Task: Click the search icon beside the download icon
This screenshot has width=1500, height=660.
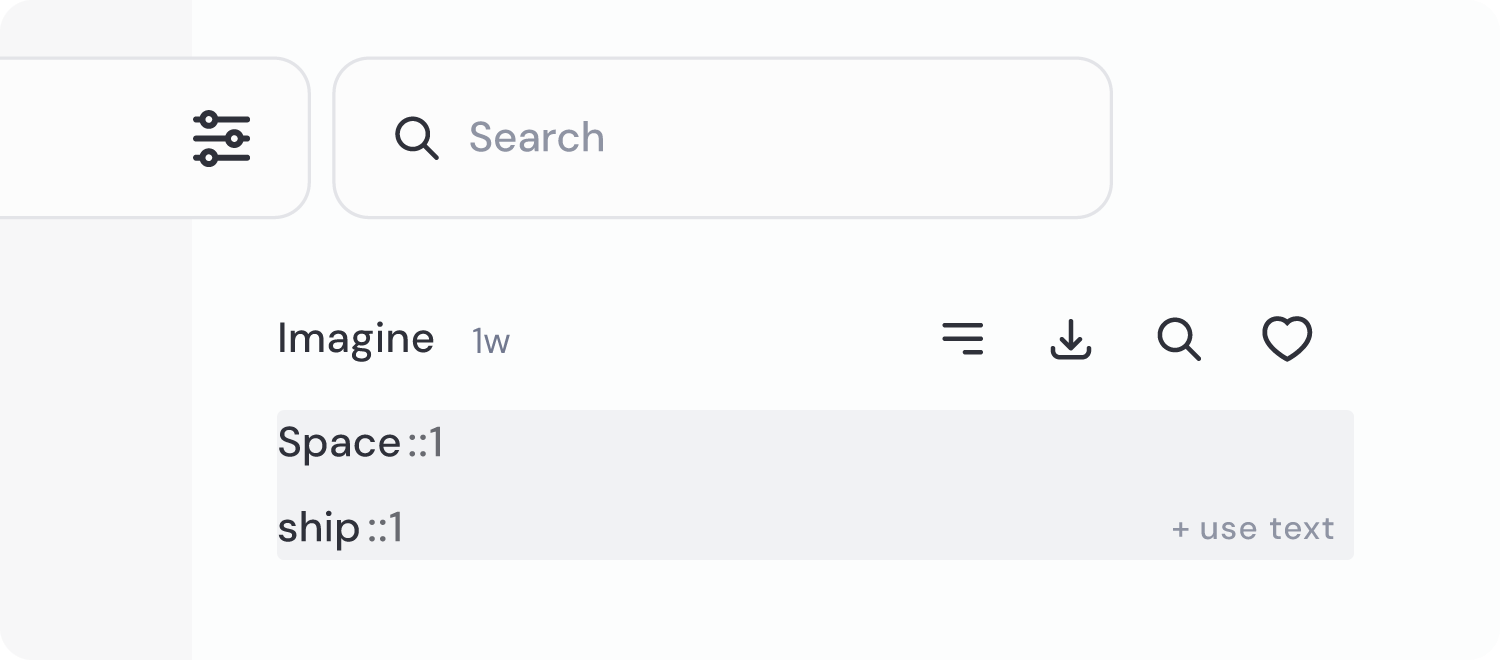Action: pyautogui.click(x=1179, y=339)
